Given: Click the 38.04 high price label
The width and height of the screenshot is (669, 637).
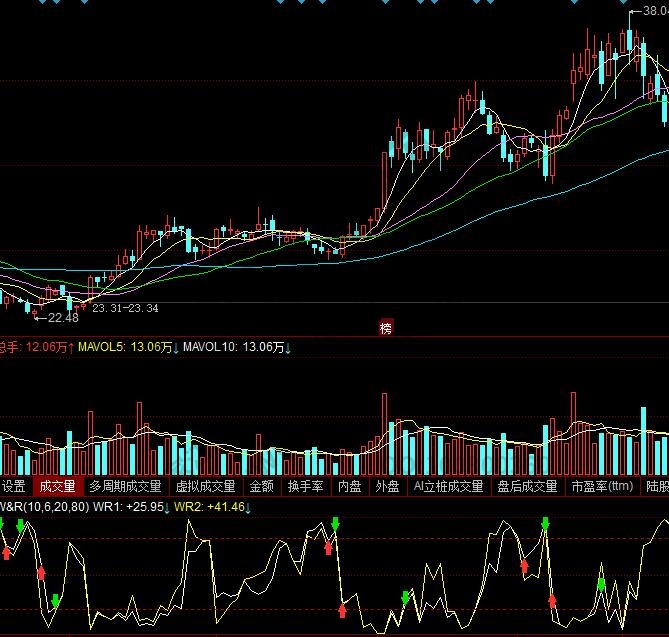Looking at the screenshot, I should coord(654,14).
